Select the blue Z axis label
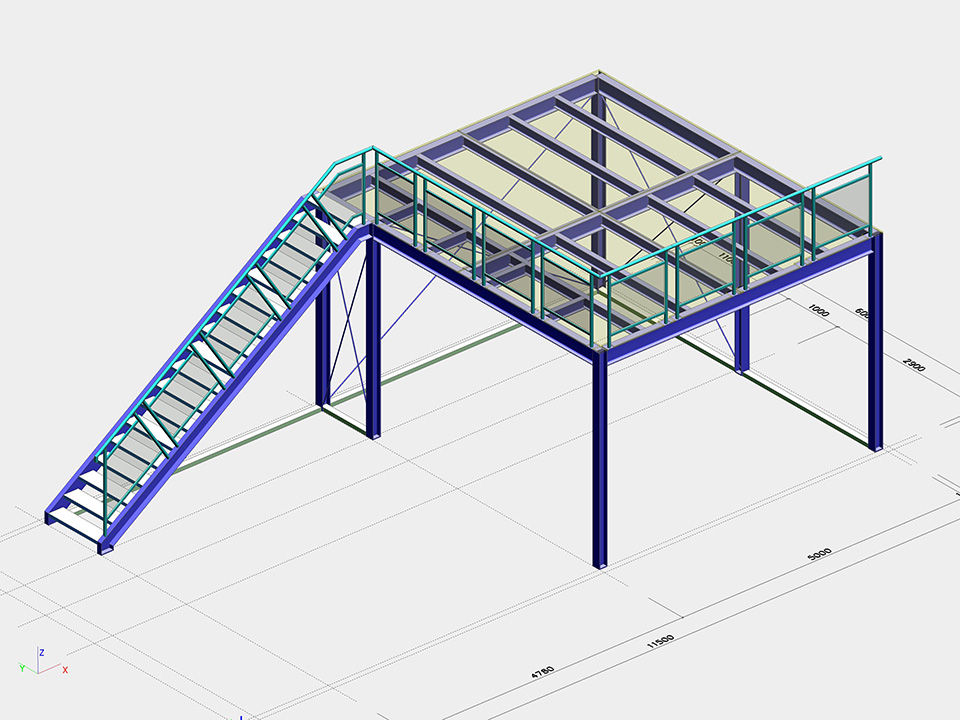The height and width of the screenshot is (720, 960). click(41, 652)
